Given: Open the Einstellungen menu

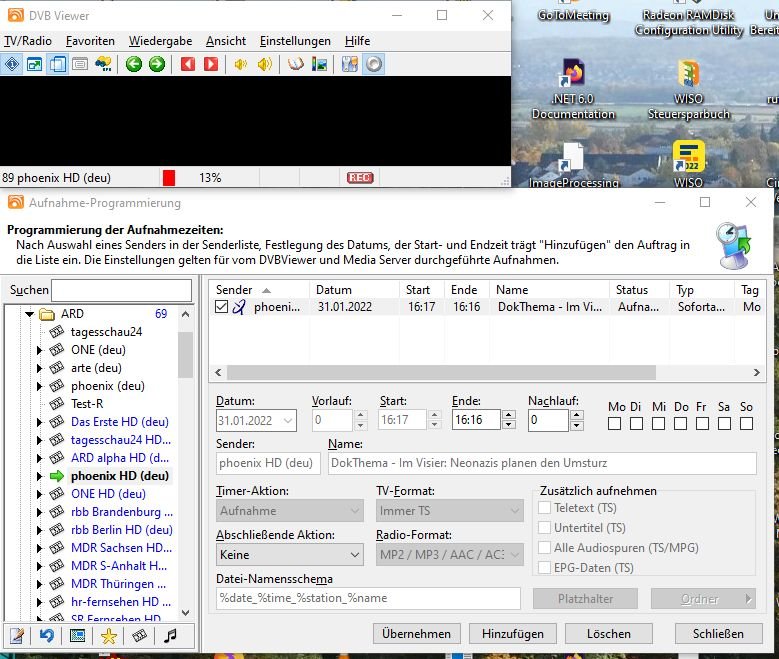Looking at the screenshot, I should pos(295,41).
